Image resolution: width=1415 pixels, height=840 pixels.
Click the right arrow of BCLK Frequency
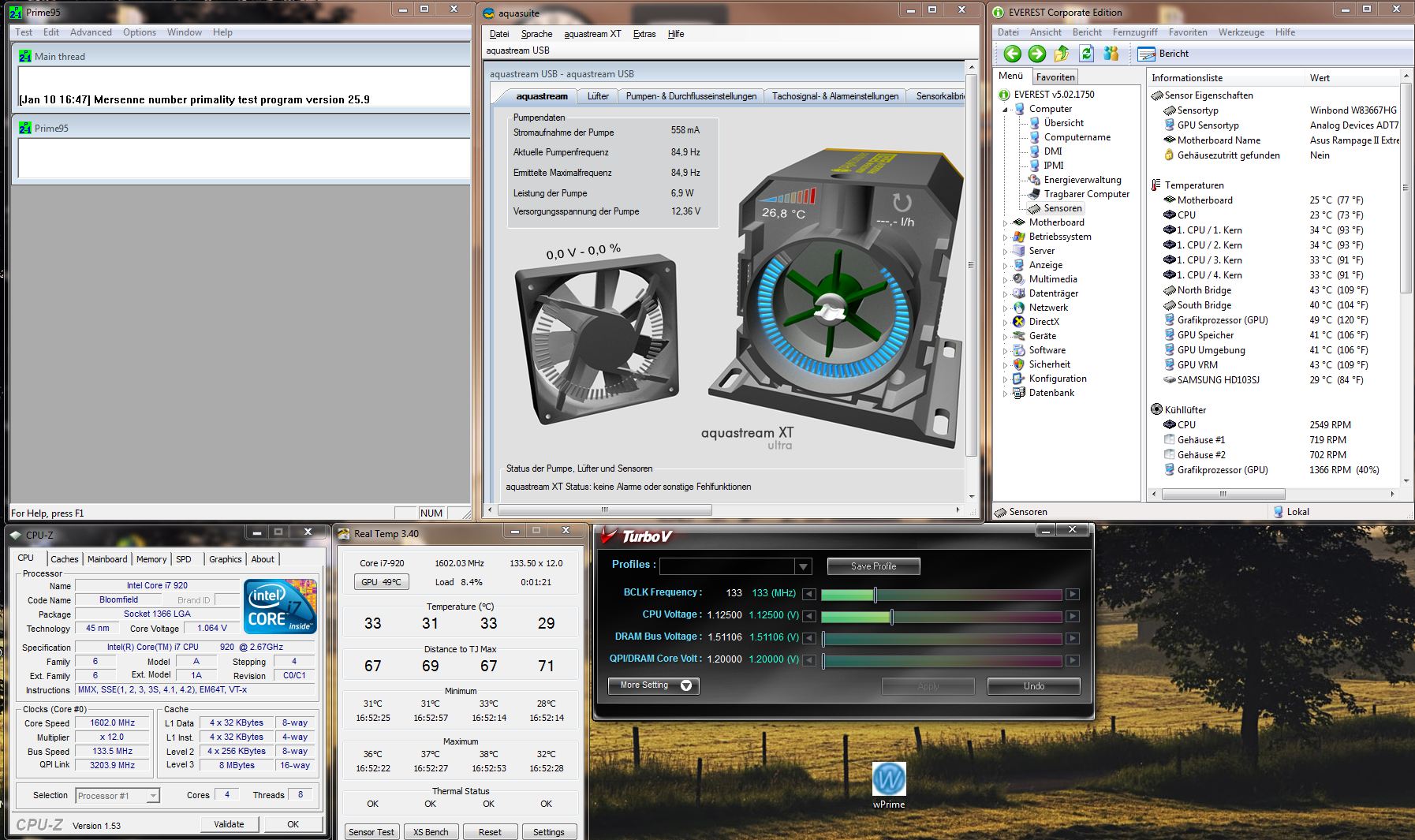click(x=1072, y=594)
